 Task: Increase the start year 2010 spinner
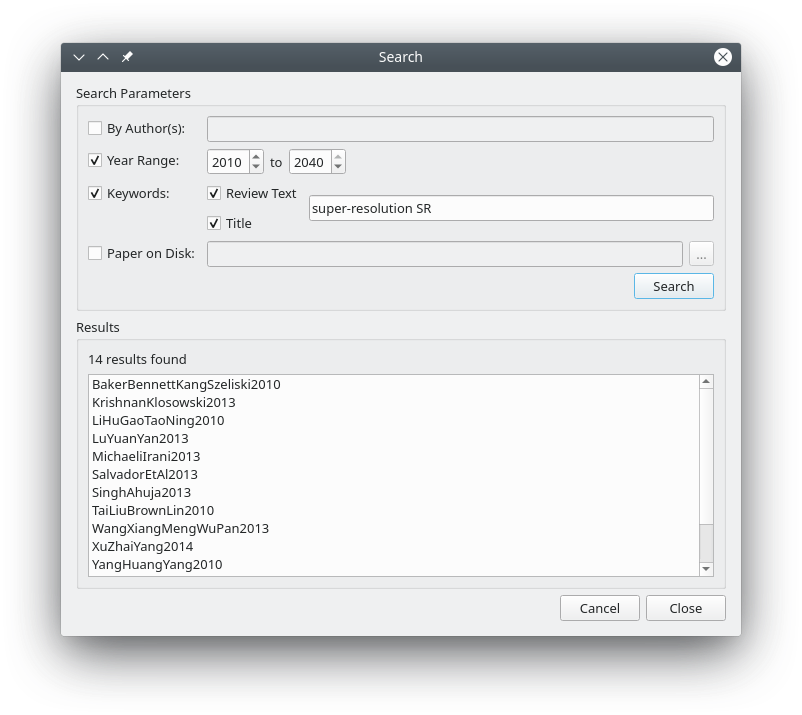(x=256, y=156)
